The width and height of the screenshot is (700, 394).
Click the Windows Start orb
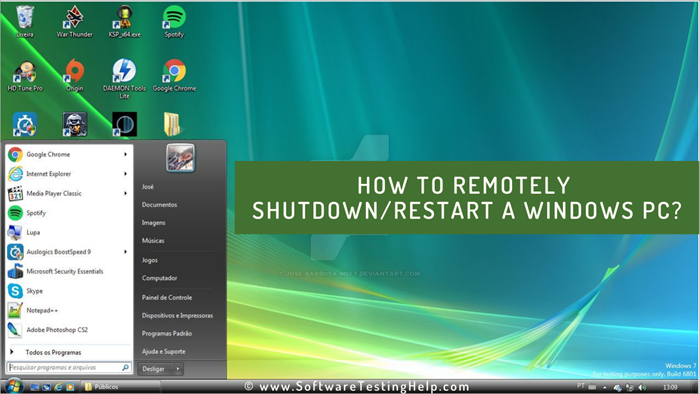tap(13, 386)
